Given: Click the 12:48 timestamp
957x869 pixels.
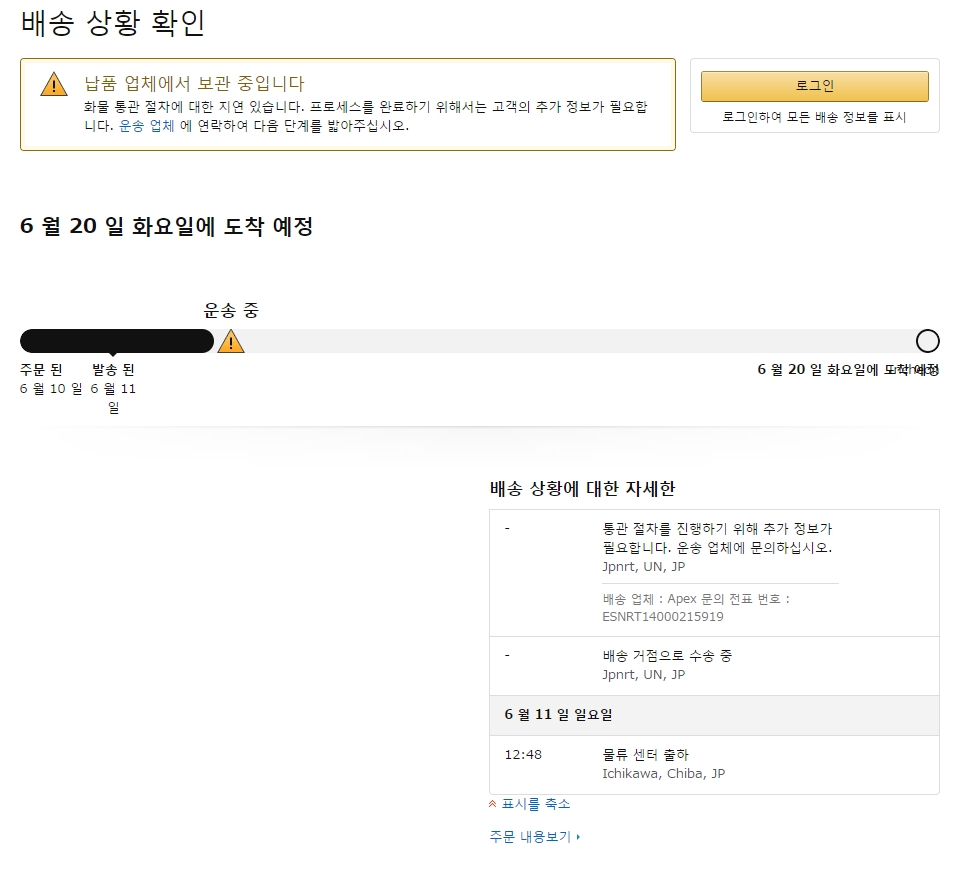Looking at the screenshot, I should click(x=523, y=755).
